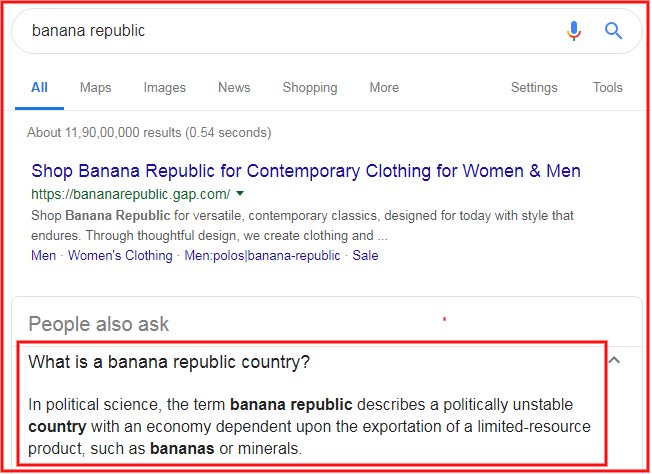This screenshot has width=652, height=474.
Task: Follow the Men sitelink
Action: (43, 255)
